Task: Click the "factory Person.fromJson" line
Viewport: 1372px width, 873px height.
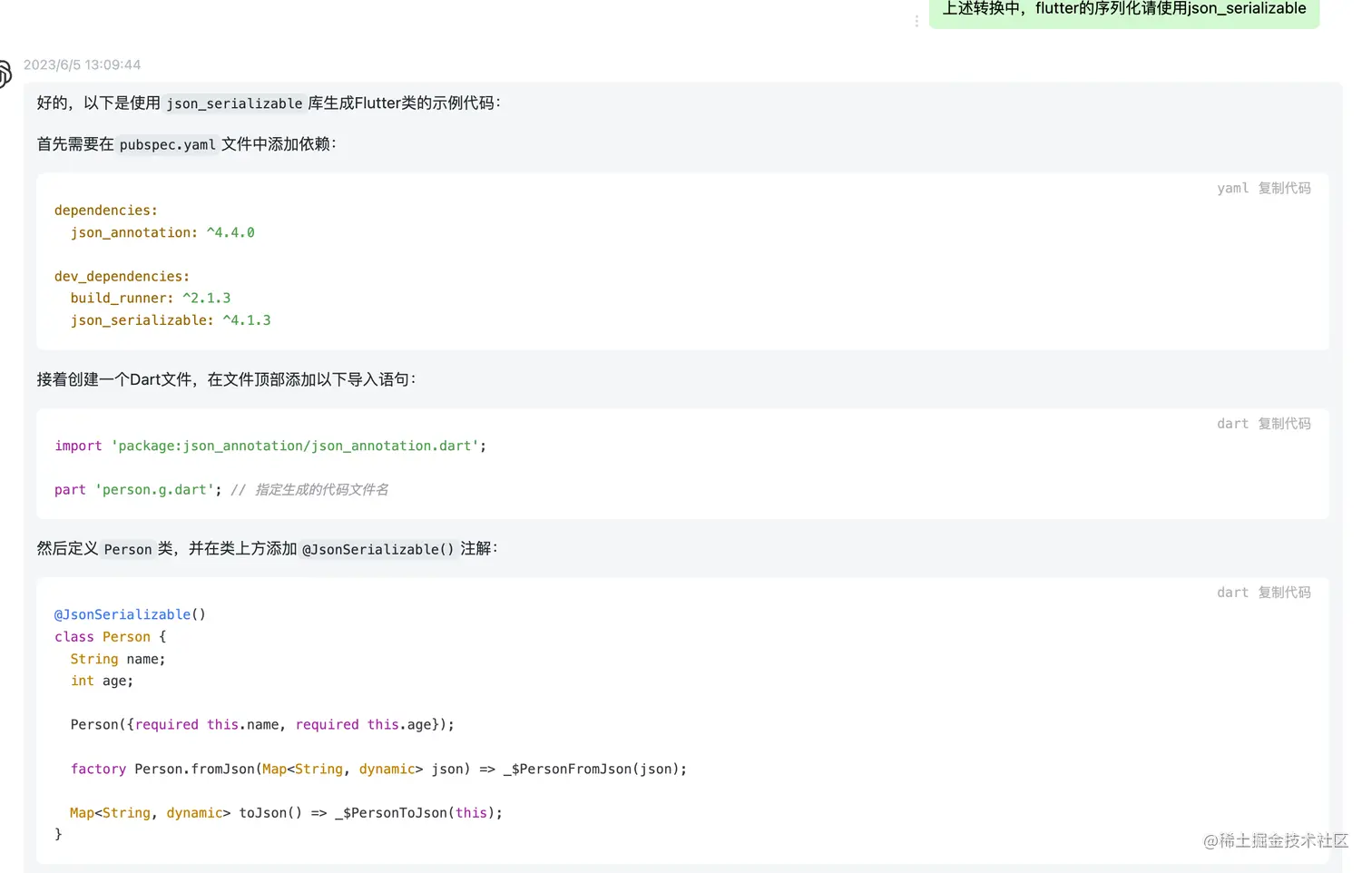Action: click(378, 769)
